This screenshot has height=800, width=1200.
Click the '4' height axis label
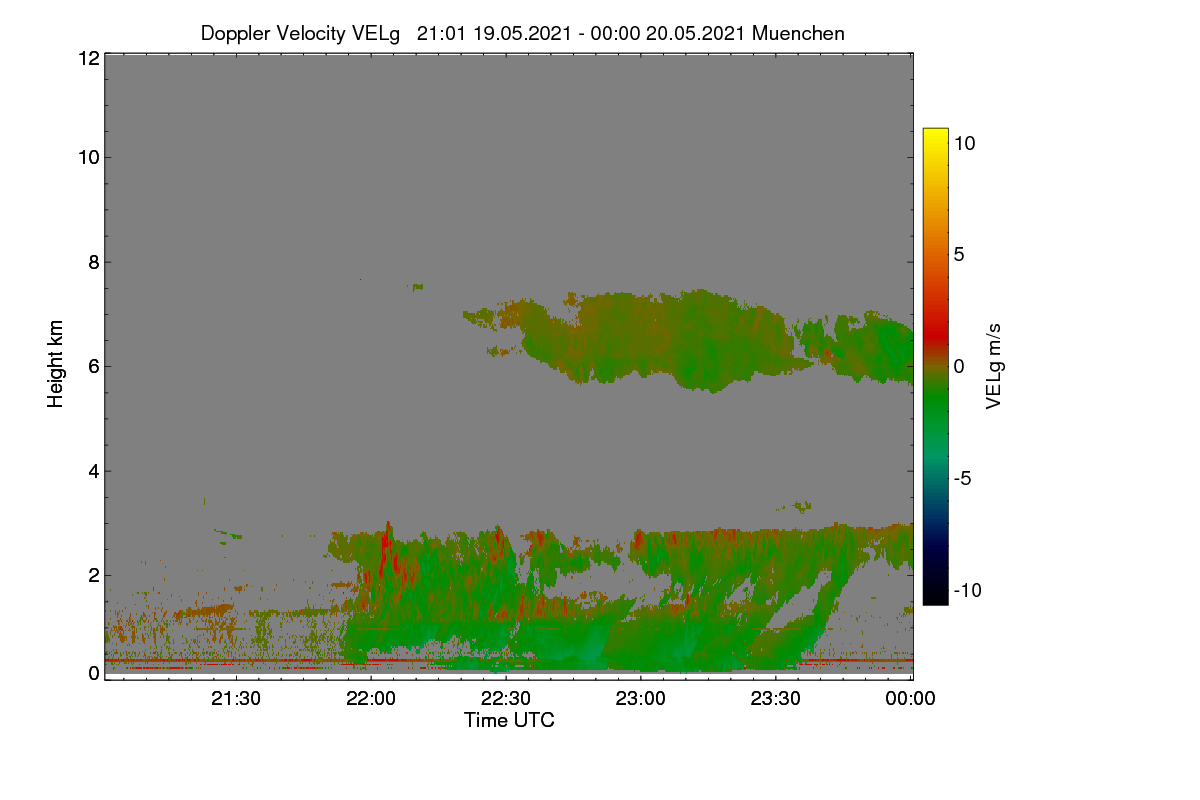coord(93,471)
